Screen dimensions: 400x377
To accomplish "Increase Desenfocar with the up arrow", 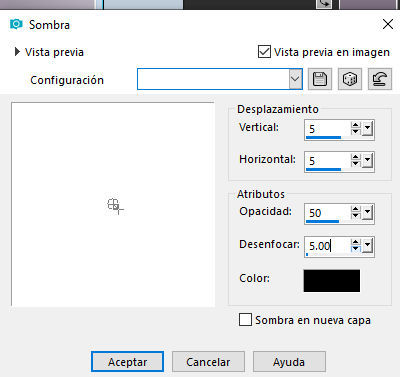I will (356, 242).
